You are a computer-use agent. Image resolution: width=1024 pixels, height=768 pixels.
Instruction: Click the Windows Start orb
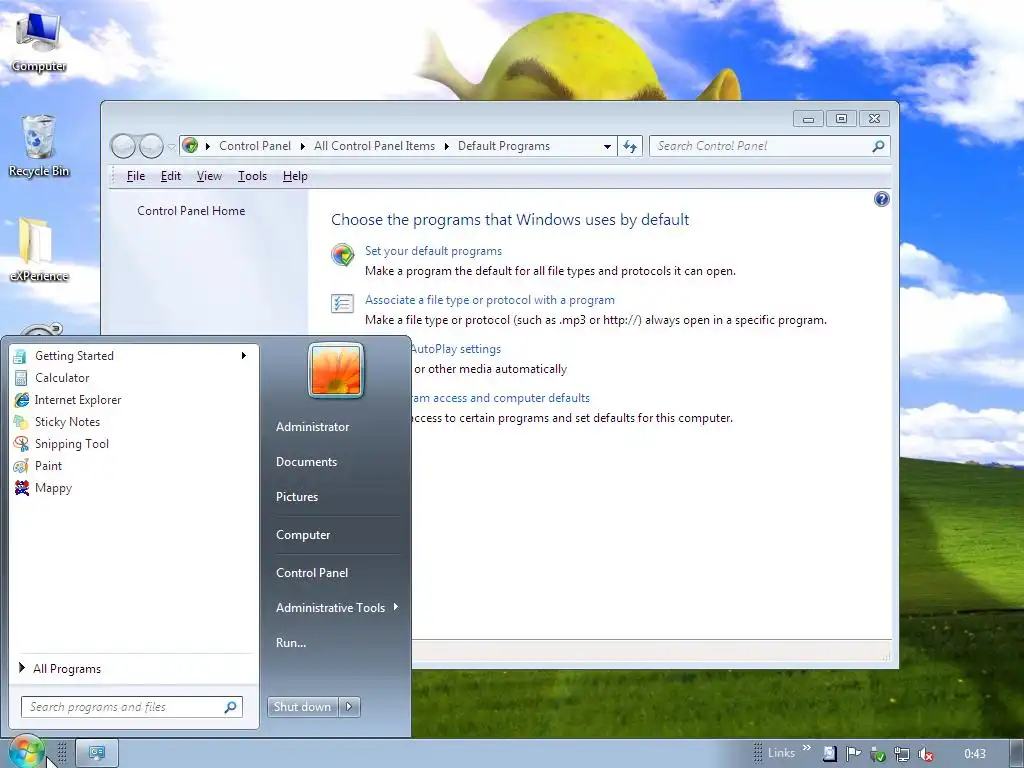(x=26, y=752)
